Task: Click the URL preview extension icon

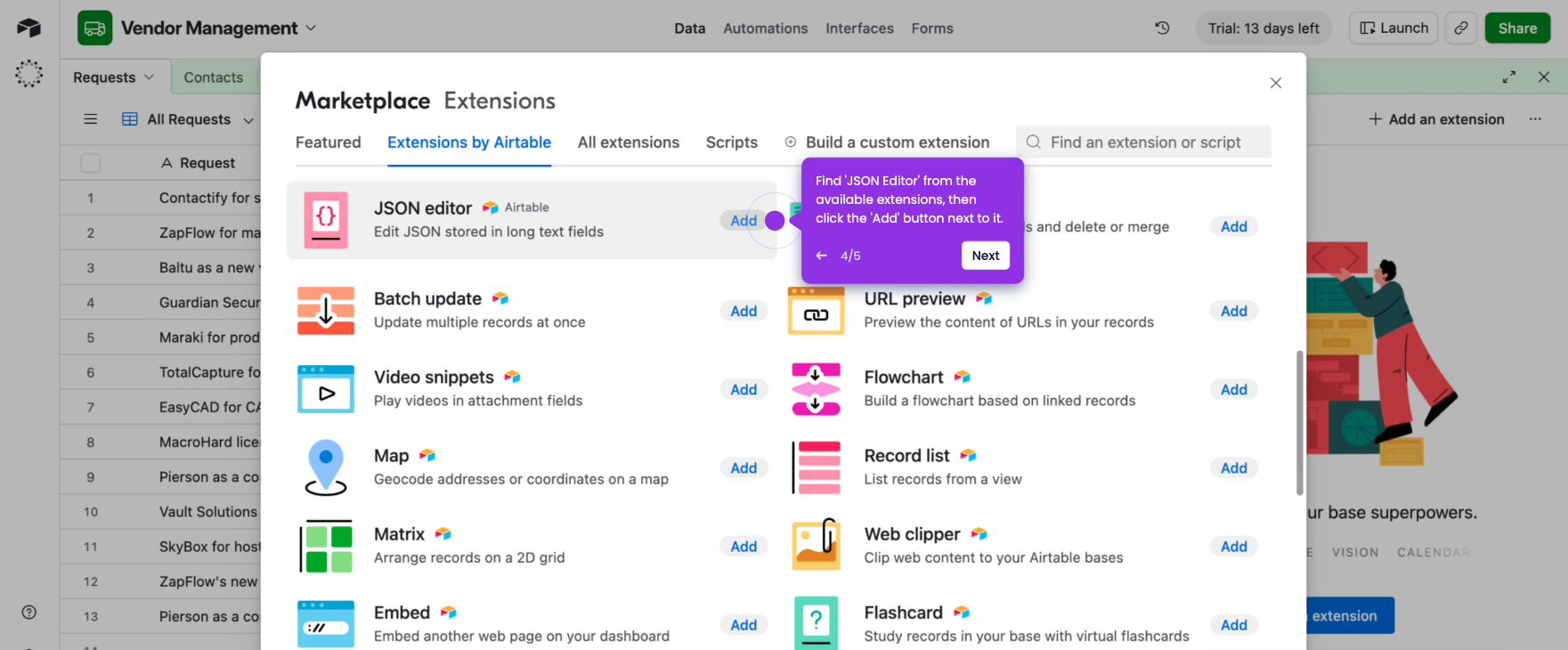Action: pyautogui.click(x=816, y=311)
